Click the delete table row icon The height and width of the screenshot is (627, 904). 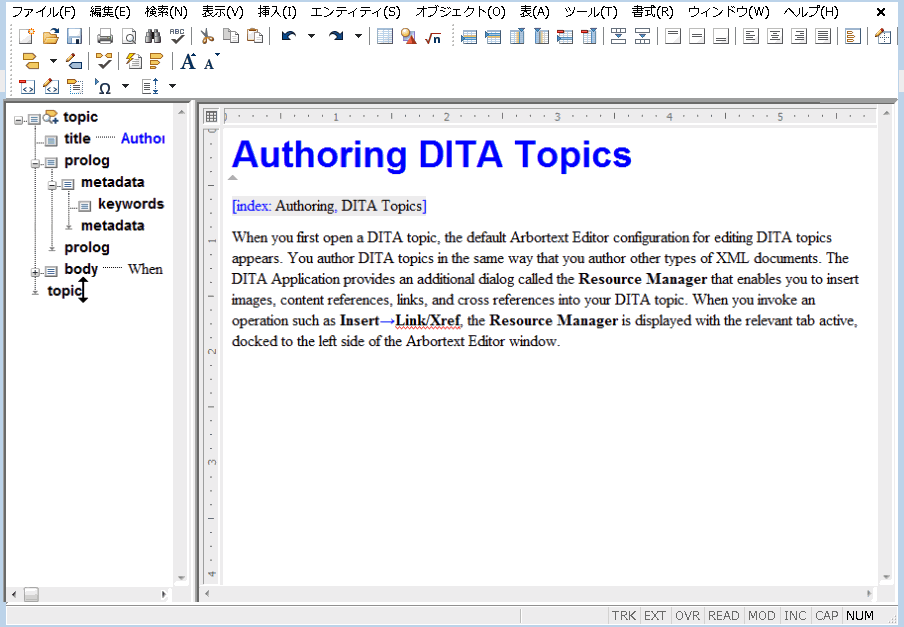click(565, 36)
